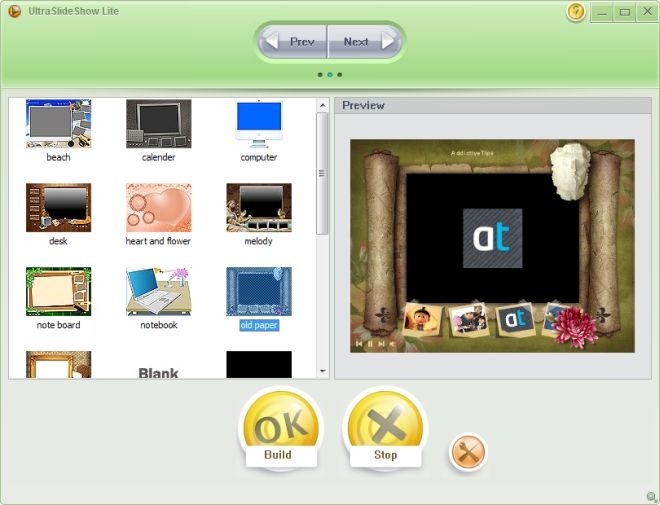Screen dimensions: 660x505
Task: Maximize the UltraSlideShow window
Action: click(x=625, y=12)
